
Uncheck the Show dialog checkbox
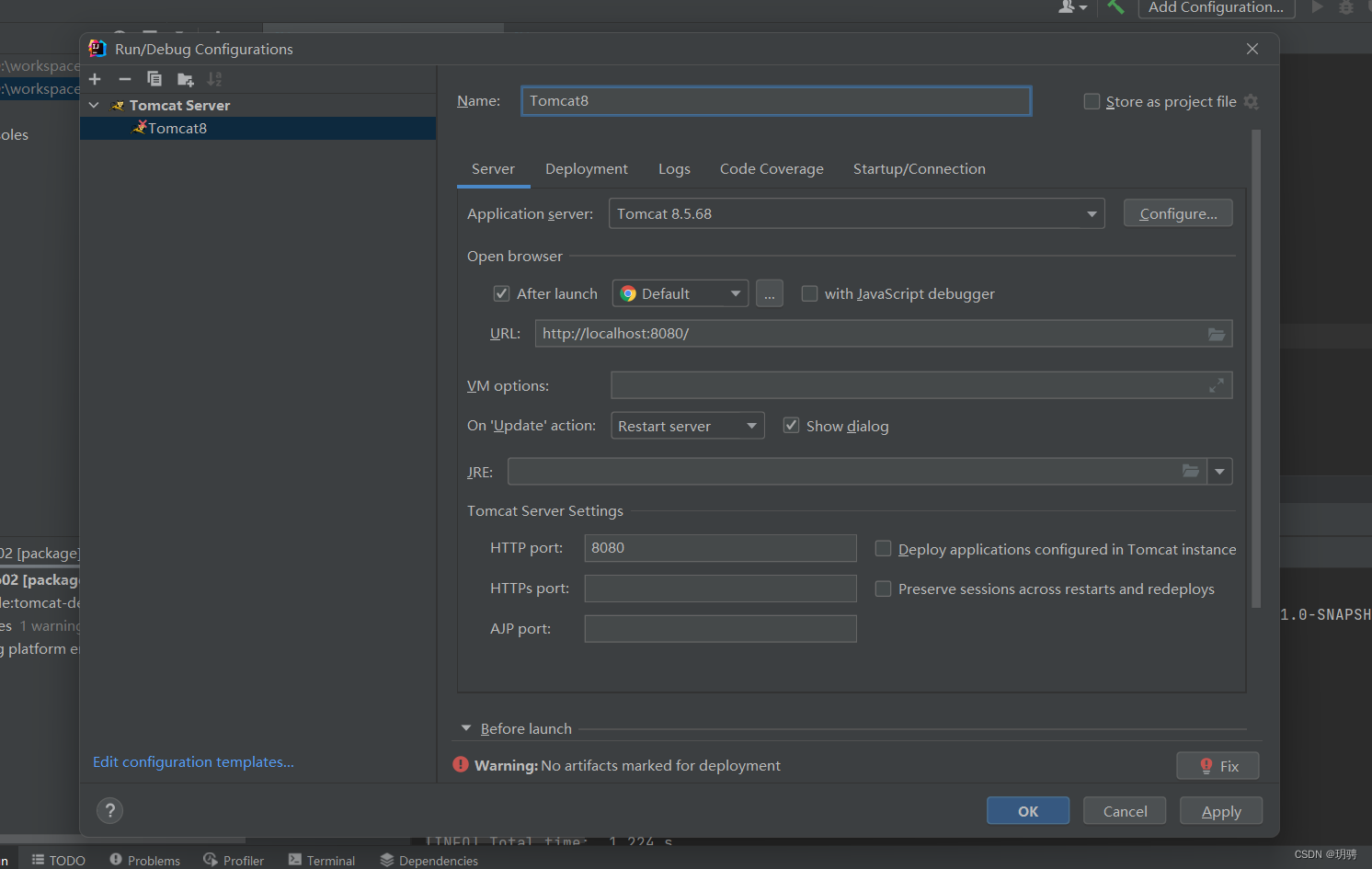[791, 426]
